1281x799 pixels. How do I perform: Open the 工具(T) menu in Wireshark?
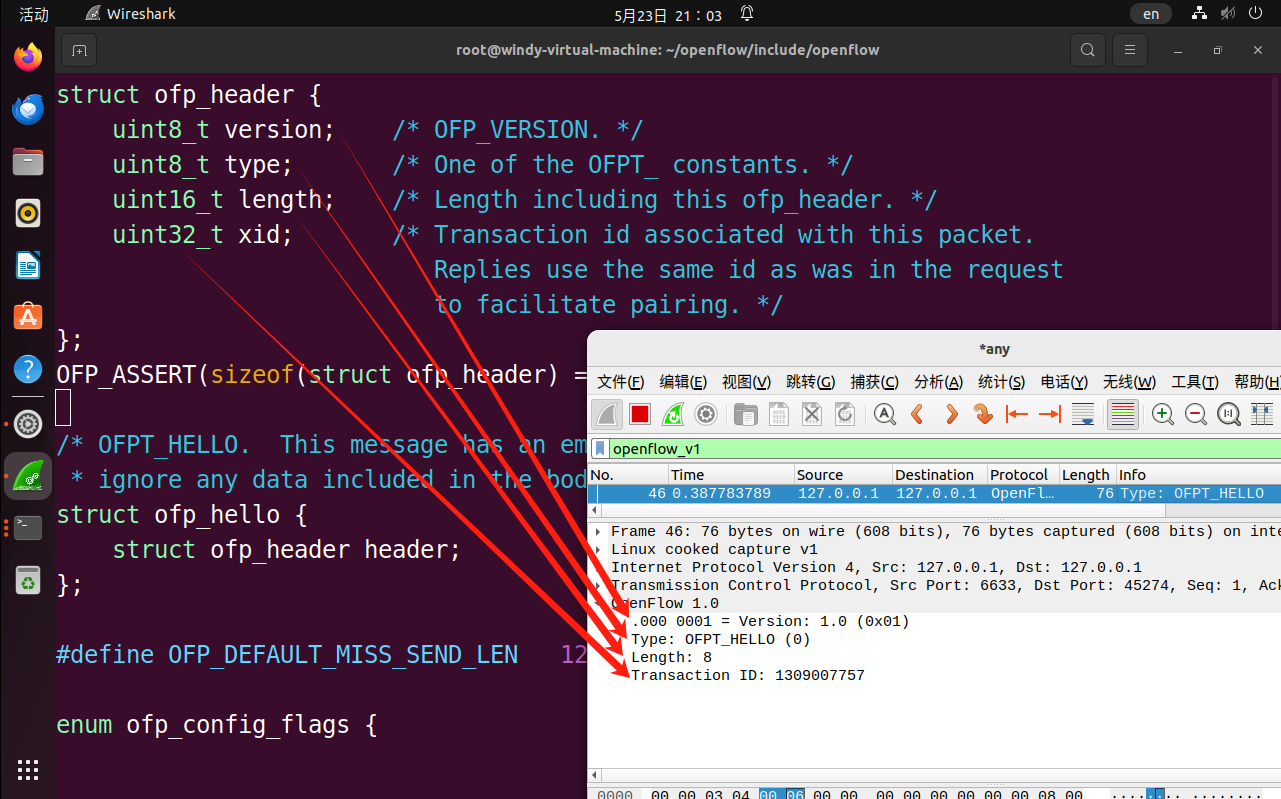click(1194, 382)
